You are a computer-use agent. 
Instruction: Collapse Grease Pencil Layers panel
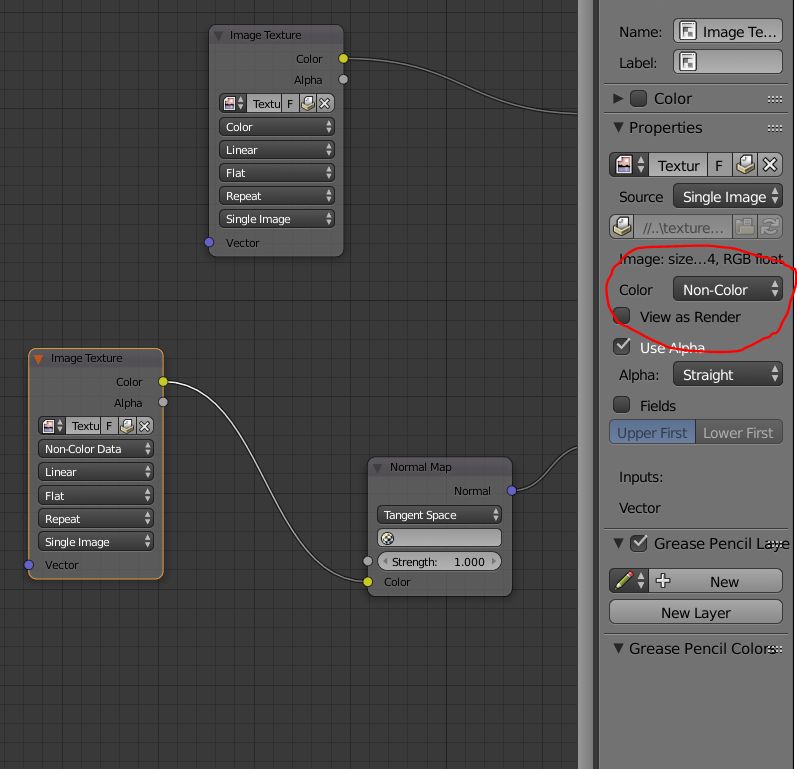(x=618, y=543)
